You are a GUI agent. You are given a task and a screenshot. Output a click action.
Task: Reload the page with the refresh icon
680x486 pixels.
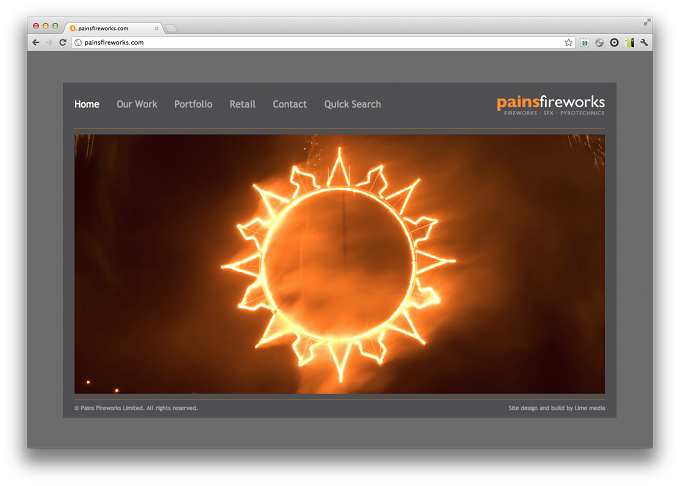pyautogui.click(x=62, y=42)
